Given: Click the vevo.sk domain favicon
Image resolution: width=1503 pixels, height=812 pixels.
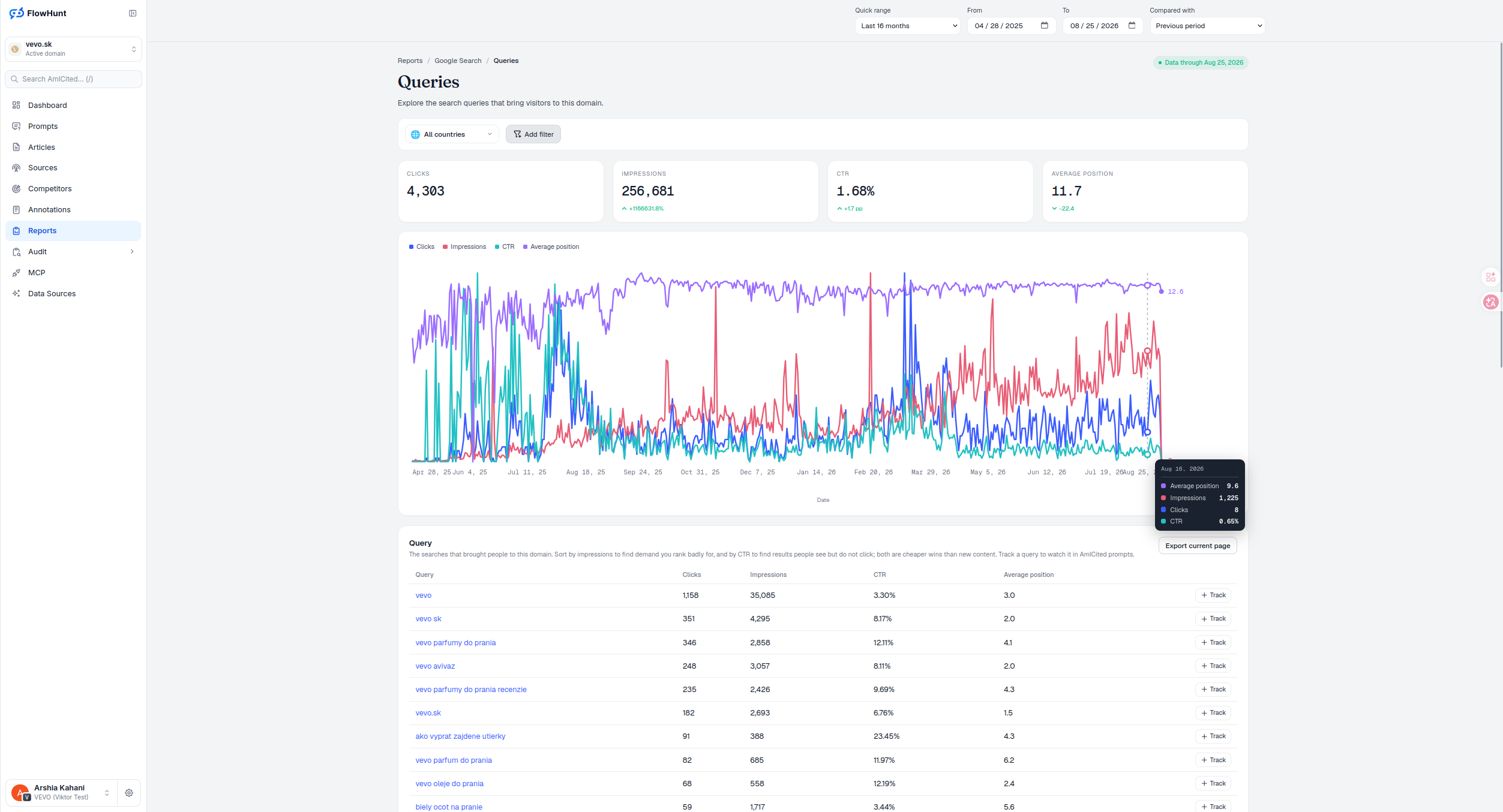Looking at the screenshot, I should point(16,49).
